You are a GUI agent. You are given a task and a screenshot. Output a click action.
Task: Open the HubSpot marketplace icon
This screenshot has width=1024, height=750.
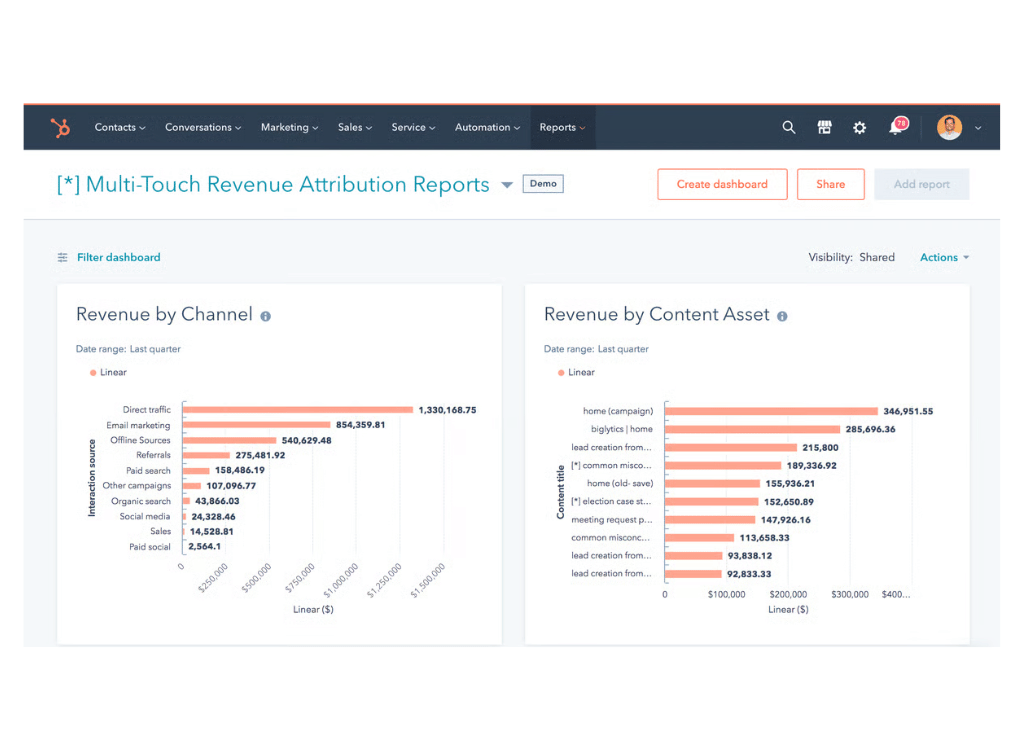tap(824, 127)
